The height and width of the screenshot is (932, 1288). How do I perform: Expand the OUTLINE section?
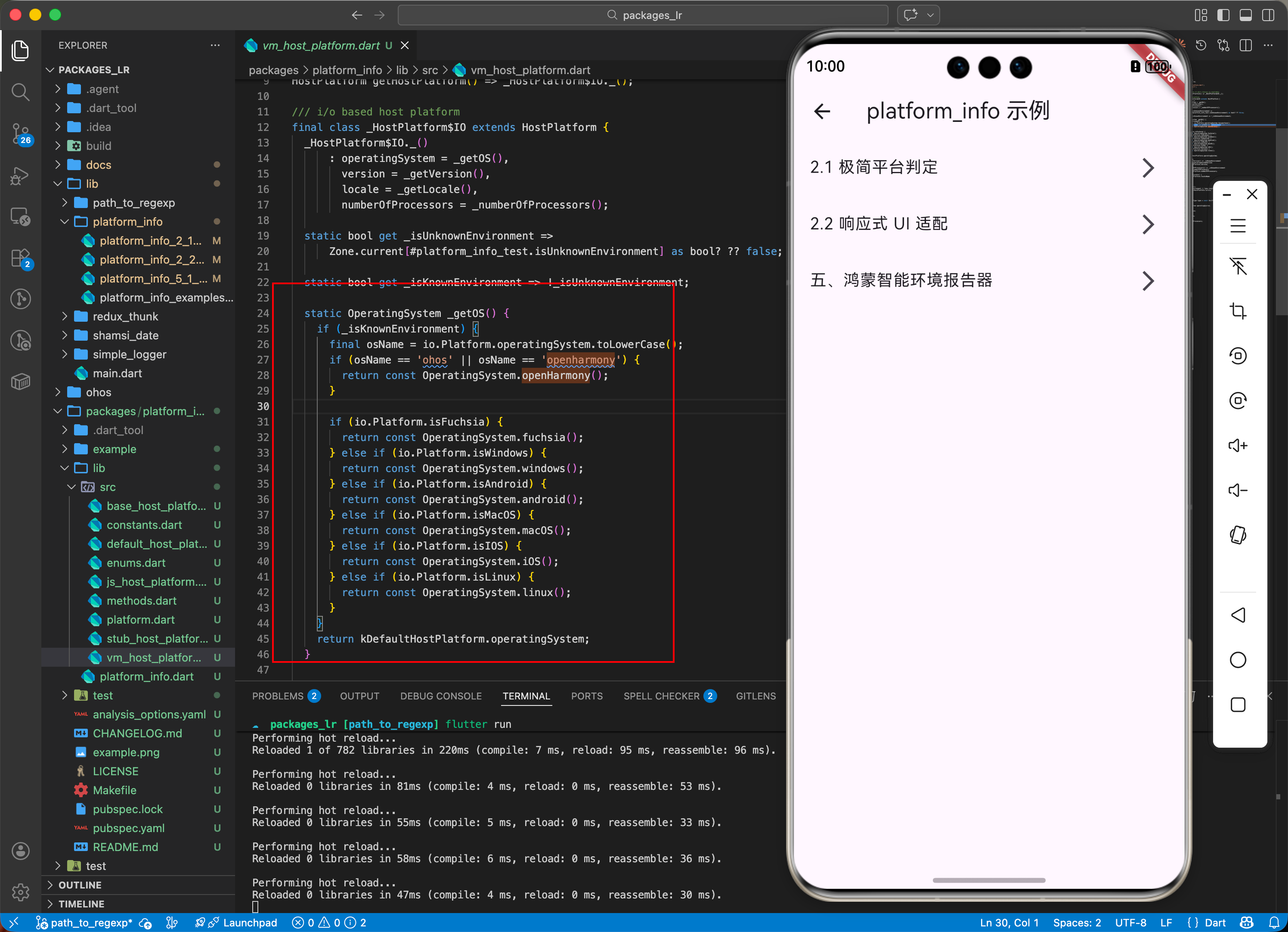pos(80,885)
